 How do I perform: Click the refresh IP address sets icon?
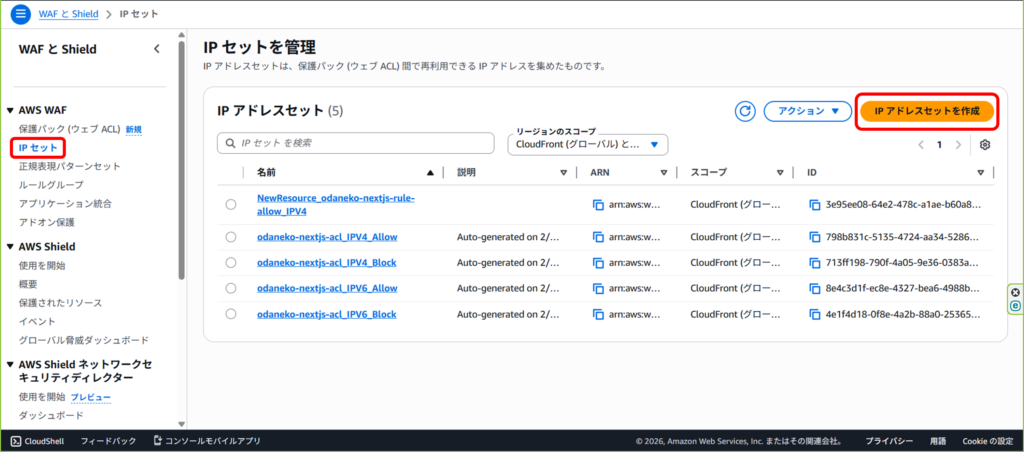(744, 111)
